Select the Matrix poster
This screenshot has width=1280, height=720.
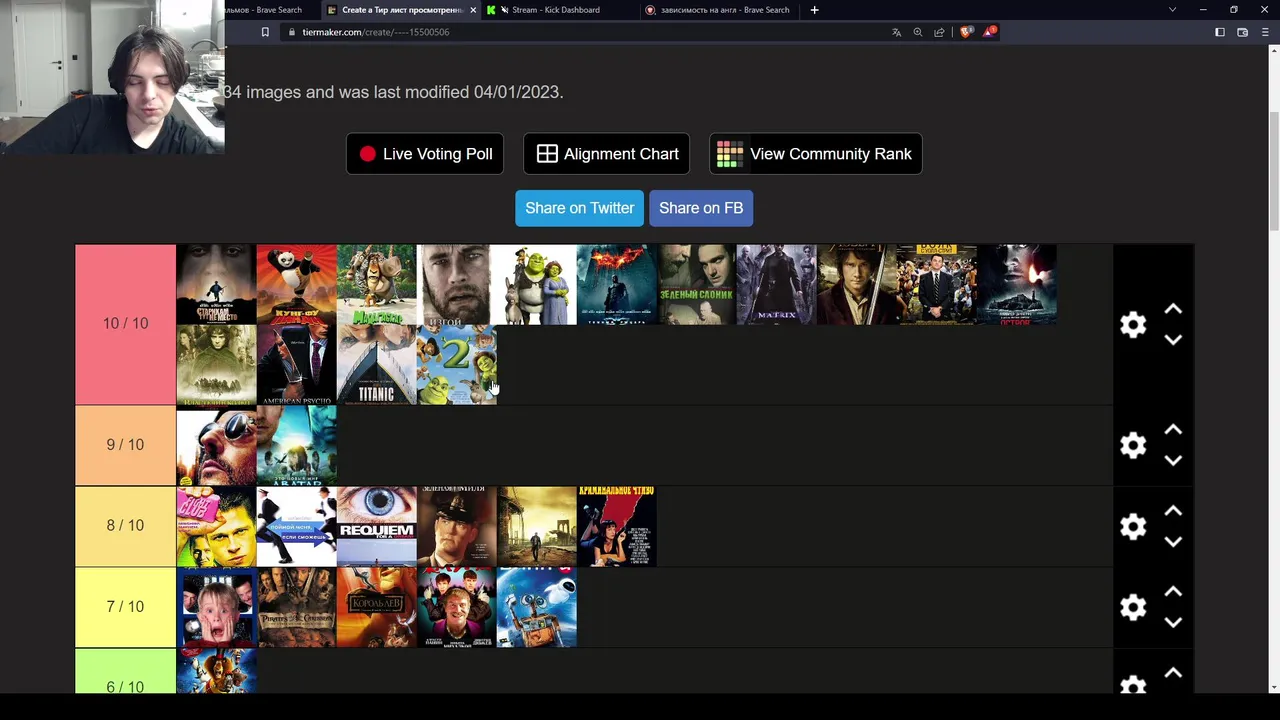[777, 284]
